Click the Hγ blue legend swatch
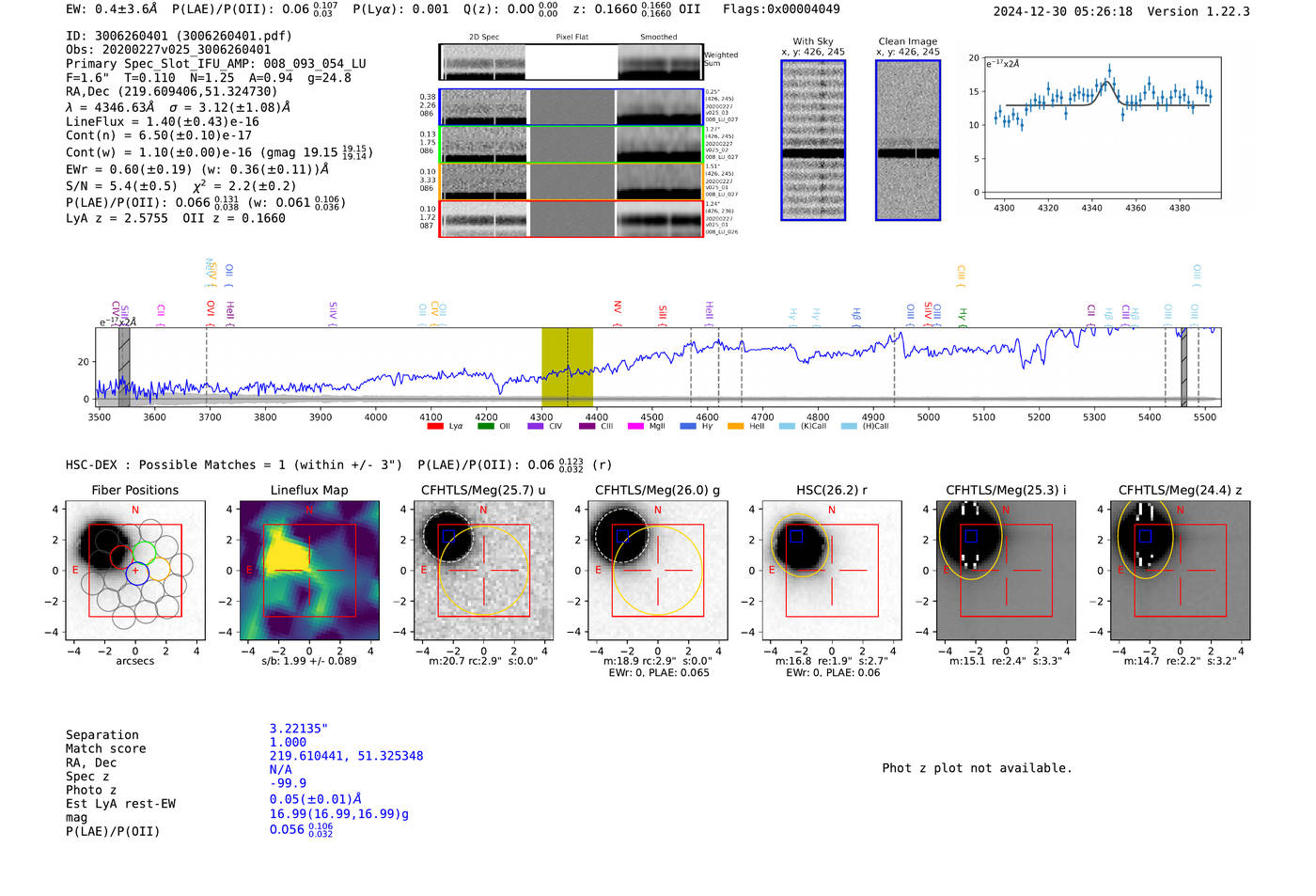Screen dimensions: 1316x896 pyautogui.click(x=688, y=426)
